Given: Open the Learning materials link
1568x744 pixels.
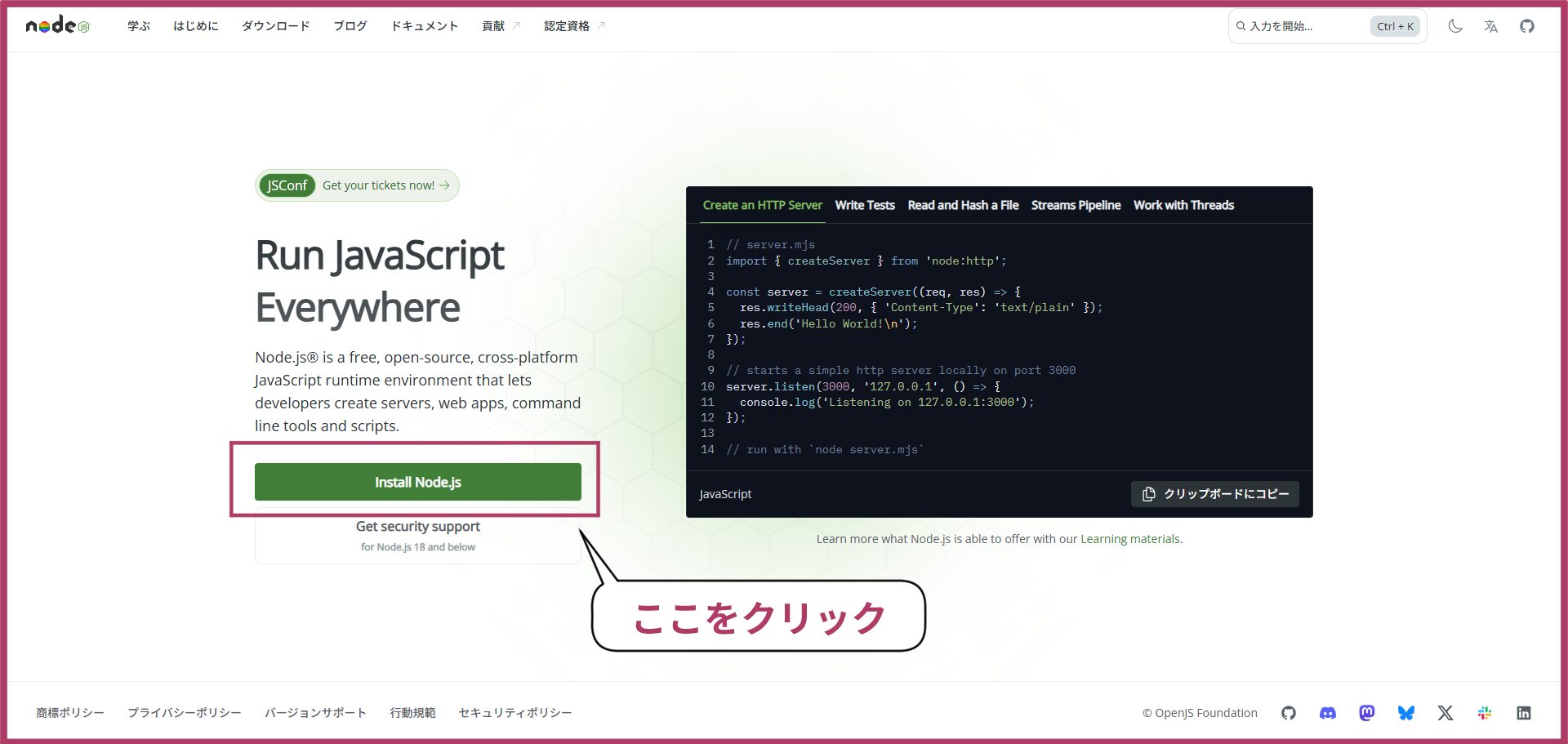Looking at the screenshot, I should (1130, 539).
